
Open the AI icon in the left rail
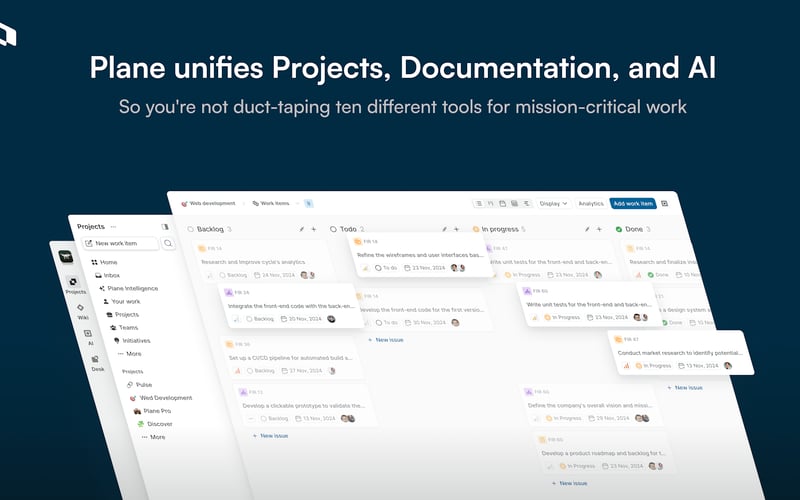88,333
